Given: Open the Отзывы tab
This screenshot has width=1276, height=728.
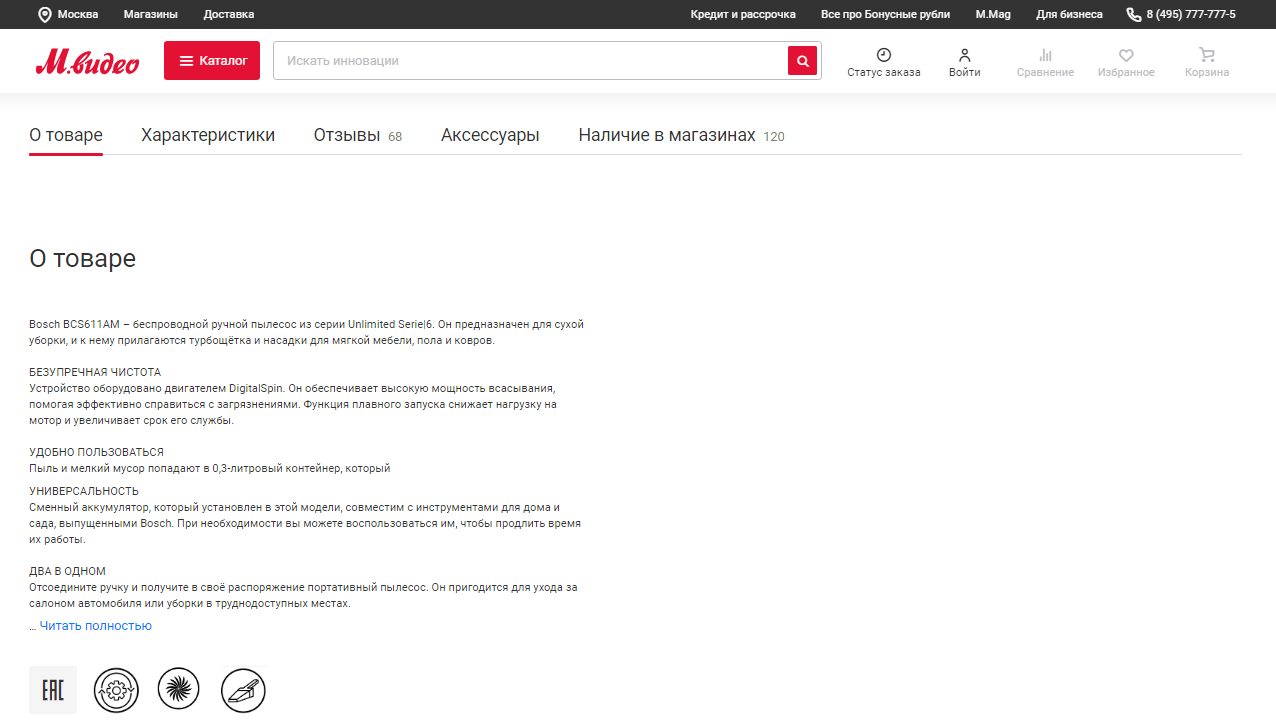Looking at the screenshot, I should point(358,135).
